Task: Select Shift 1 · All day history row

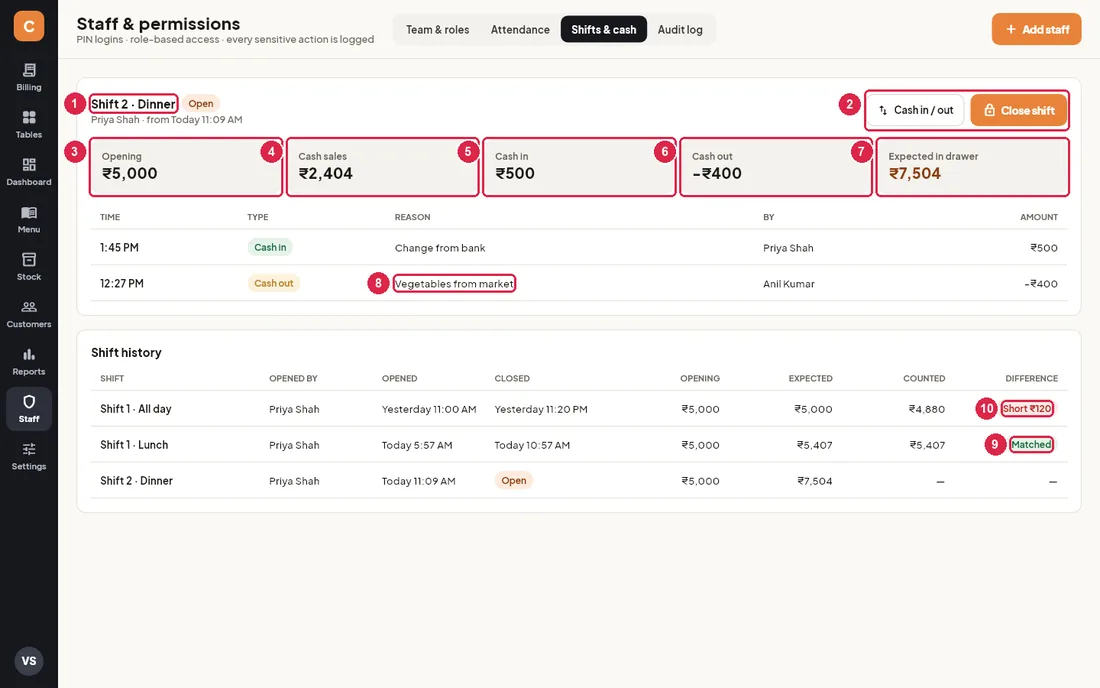Action: [x=579, y=409]
